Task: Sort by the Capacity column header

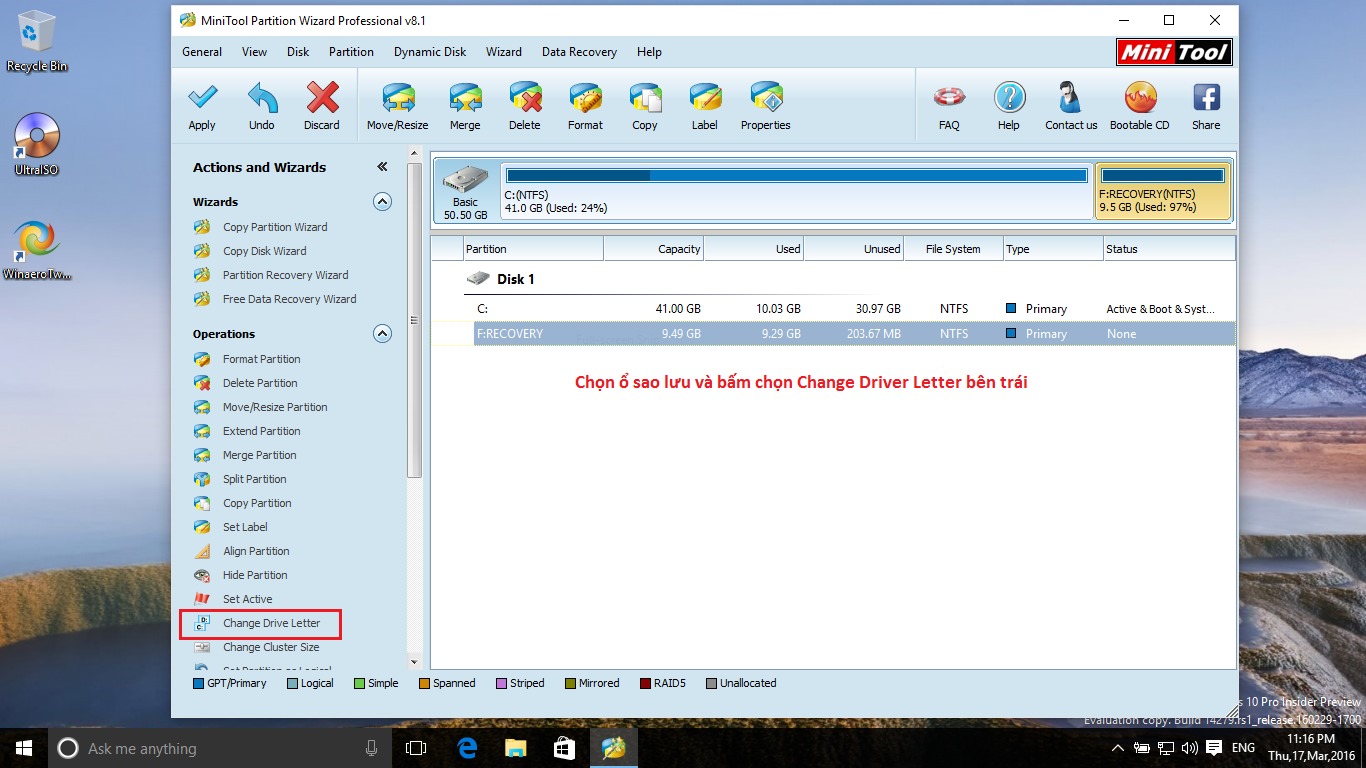Action: [654, 249]
